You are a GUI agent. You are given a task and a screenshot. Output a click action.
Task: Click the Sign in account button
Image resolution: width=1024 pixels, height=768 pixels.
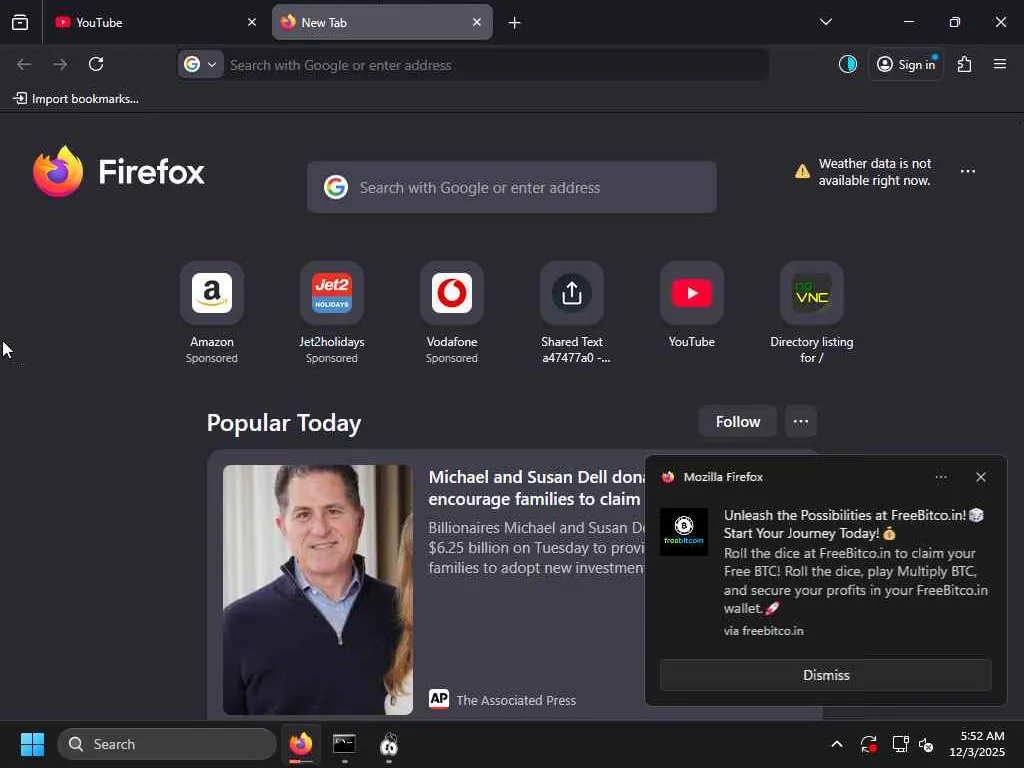pyautogui.click(x=906, y=64)
